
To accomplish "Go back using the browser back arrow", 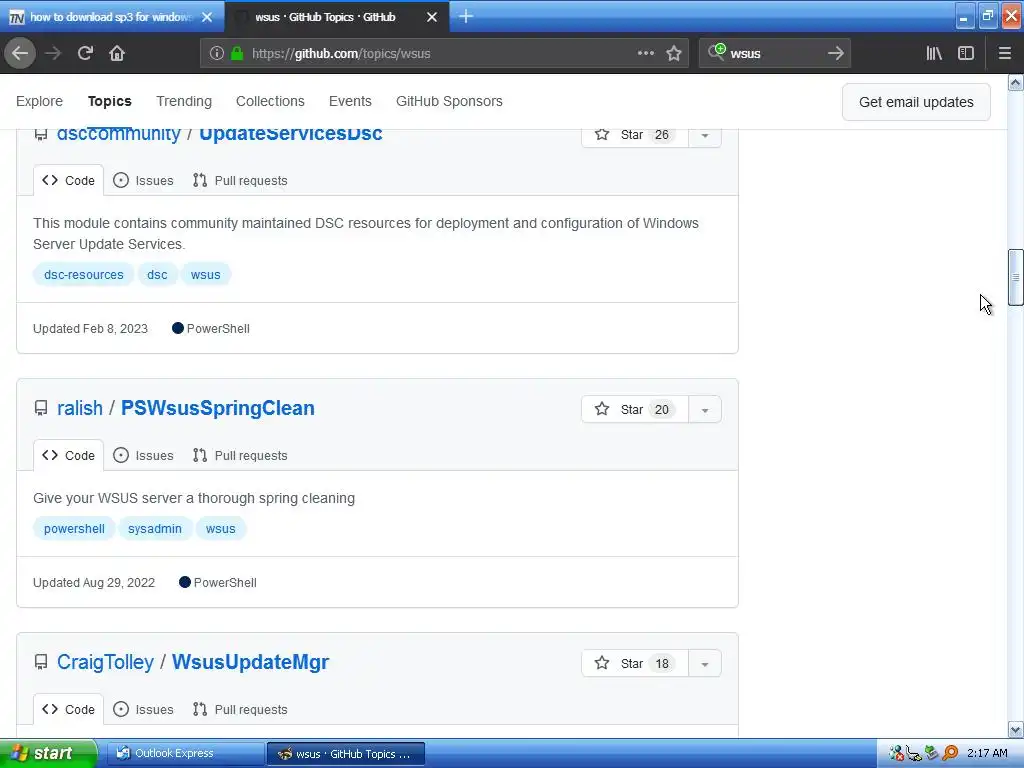I will coord(20,53).
